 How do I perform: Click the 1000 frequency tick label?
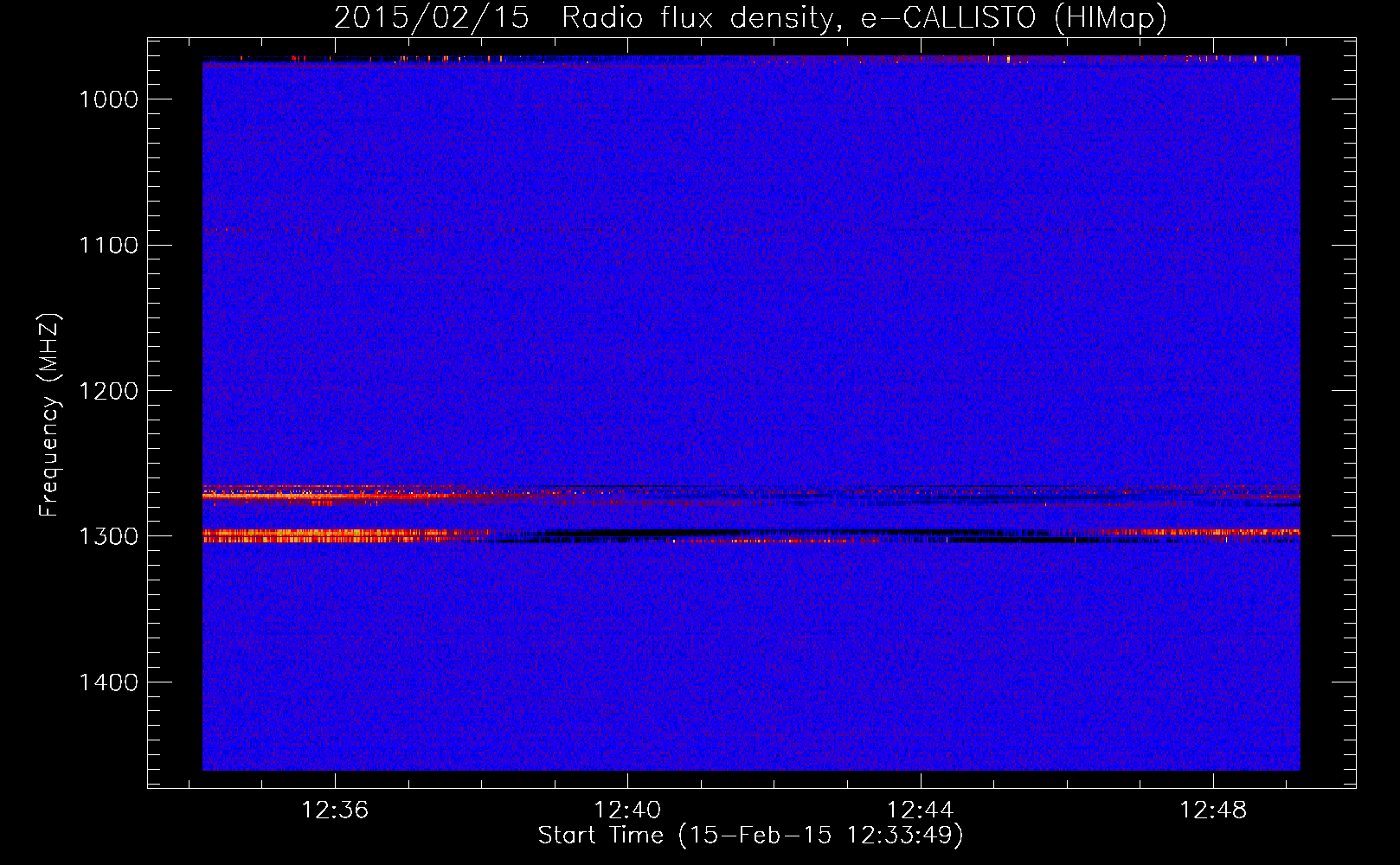pyautogui.click(x=109, y=99)
